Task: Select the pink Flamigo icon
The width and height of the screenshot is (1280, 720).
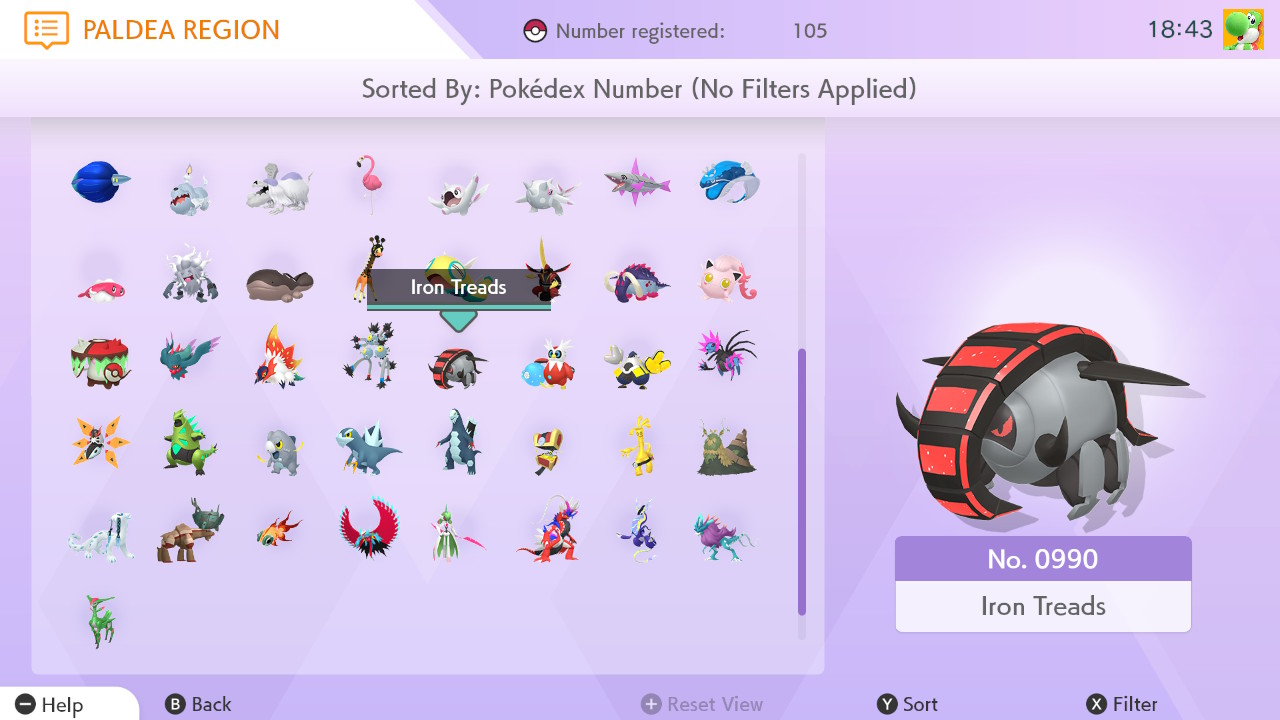Action: tap(371, 184)
